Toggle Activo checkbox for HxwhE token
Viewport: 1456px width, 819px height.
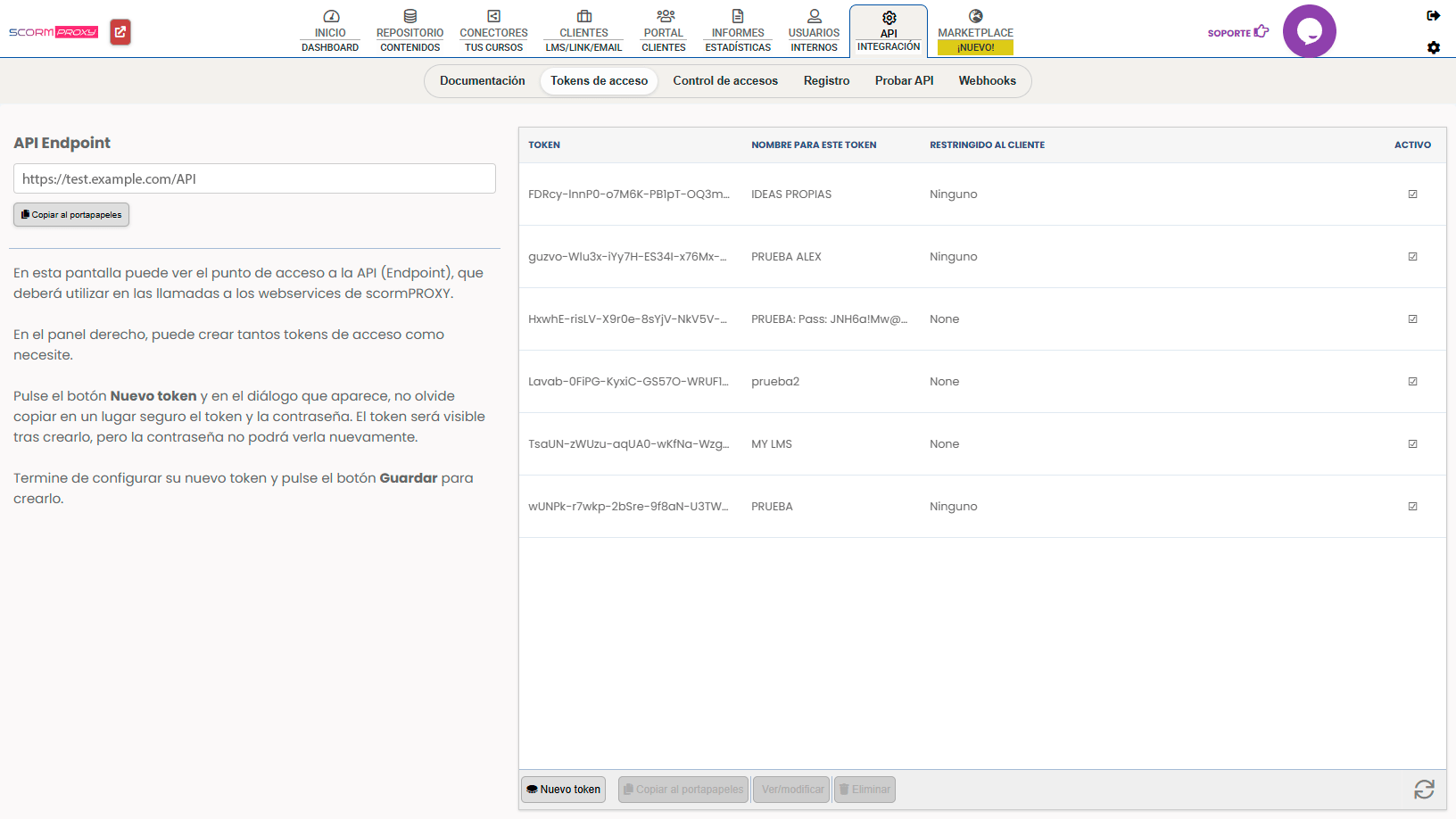(x=1413, y=319)
